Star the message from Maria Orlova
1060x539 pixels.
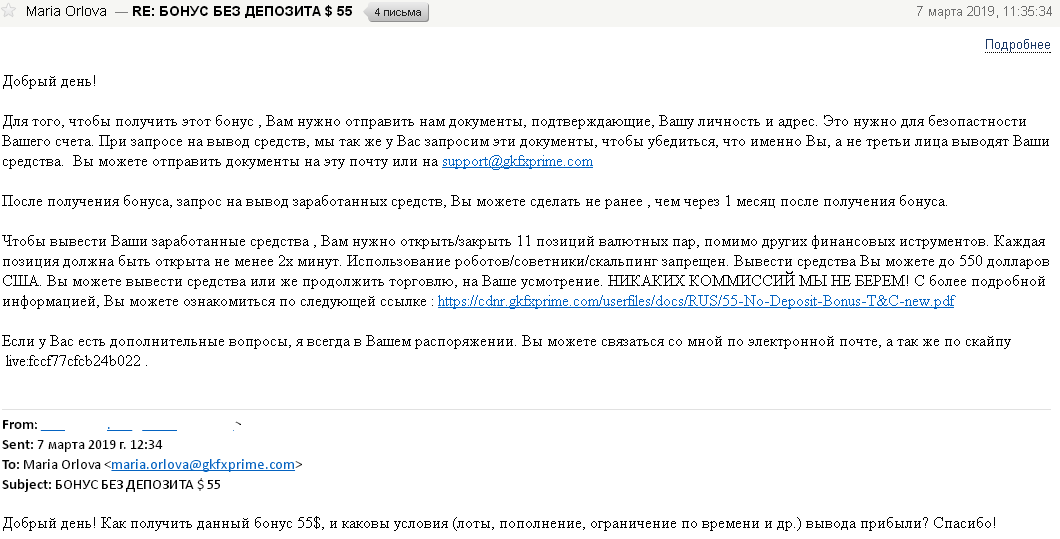[10, 12]
